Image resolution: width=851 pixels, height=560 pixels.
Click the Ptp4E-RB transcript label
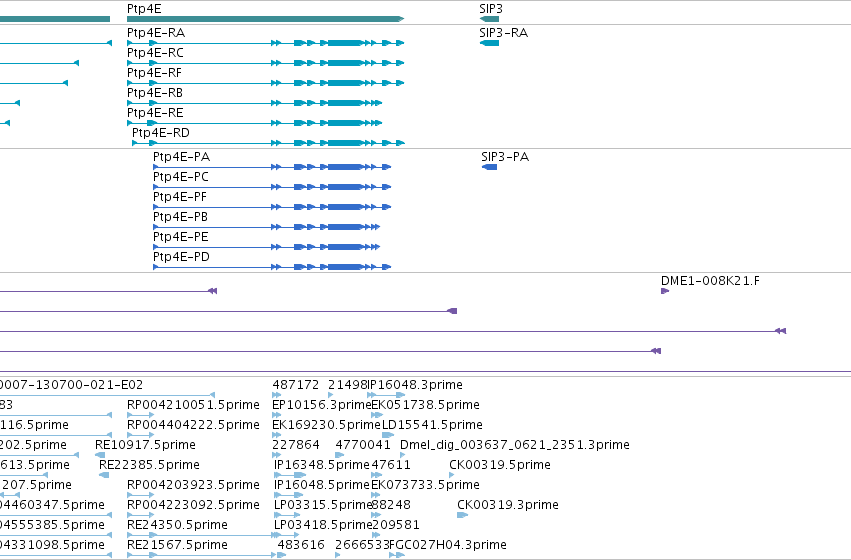(155, 93)
